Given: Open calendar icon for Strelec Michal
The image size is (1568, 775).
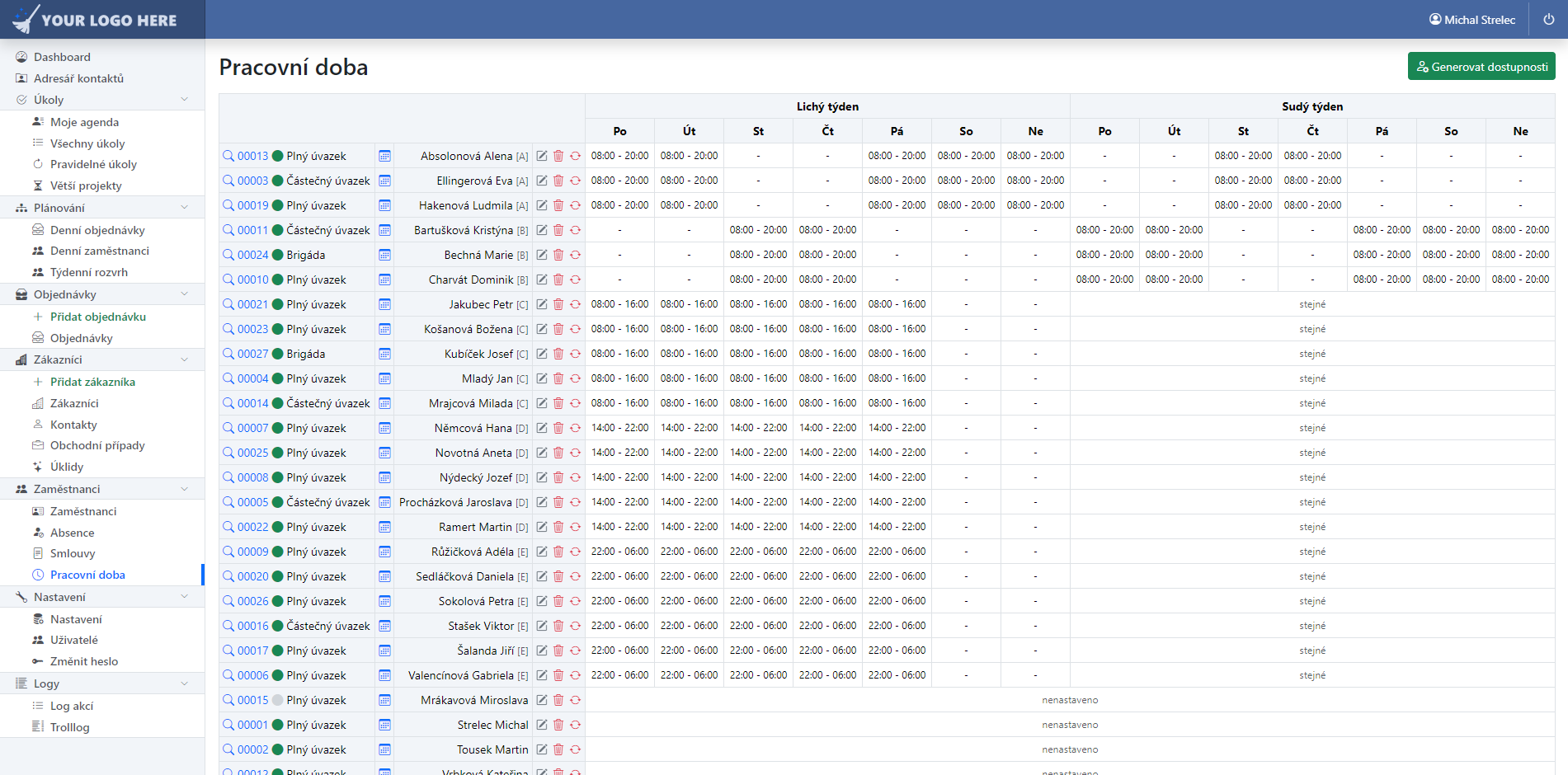Looking at the screenshot, I should tap(384, 725).
